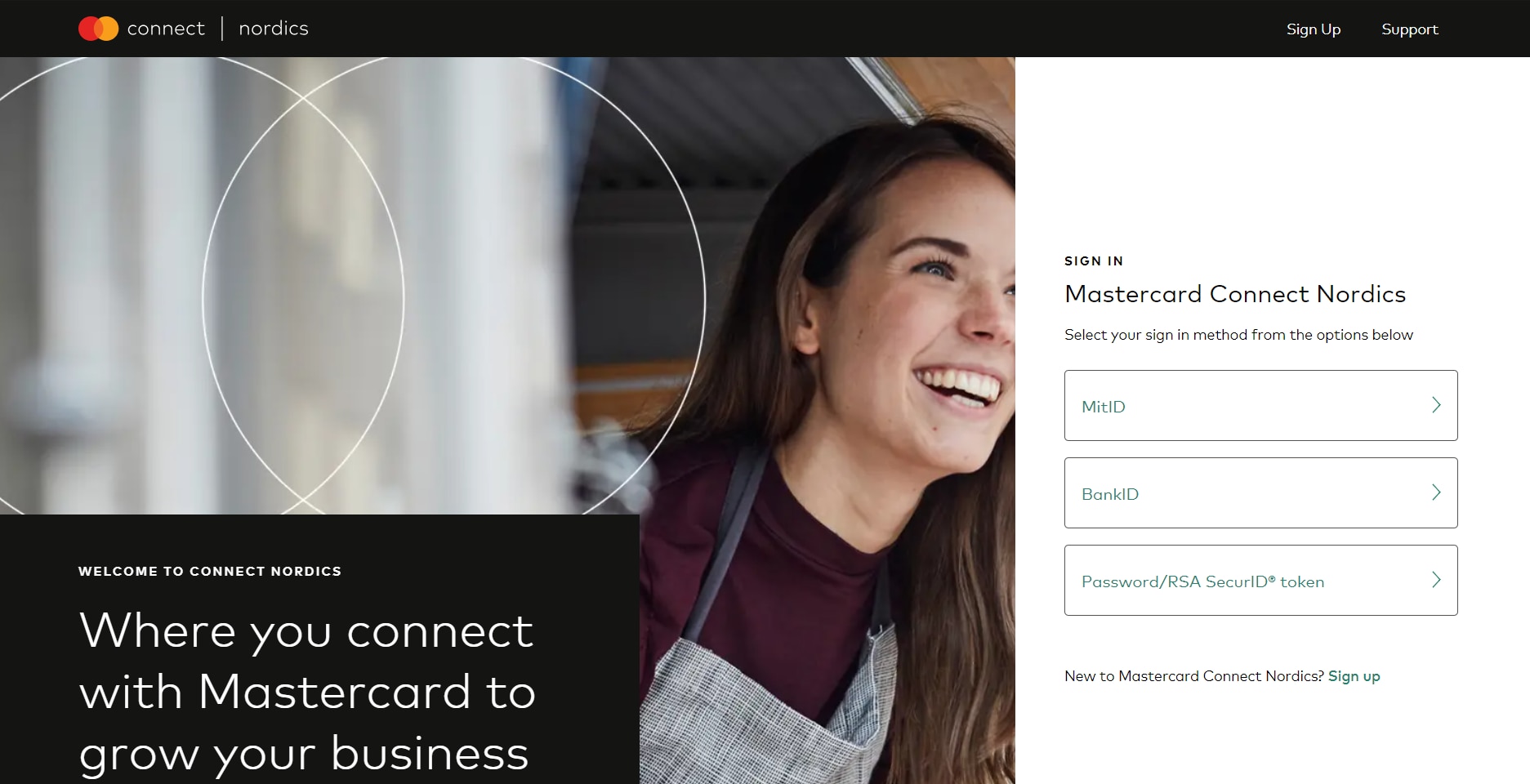Open Sign Up in the top navigation
Viewport: 1530px width, 784px height.
(x=1314, y=29)
